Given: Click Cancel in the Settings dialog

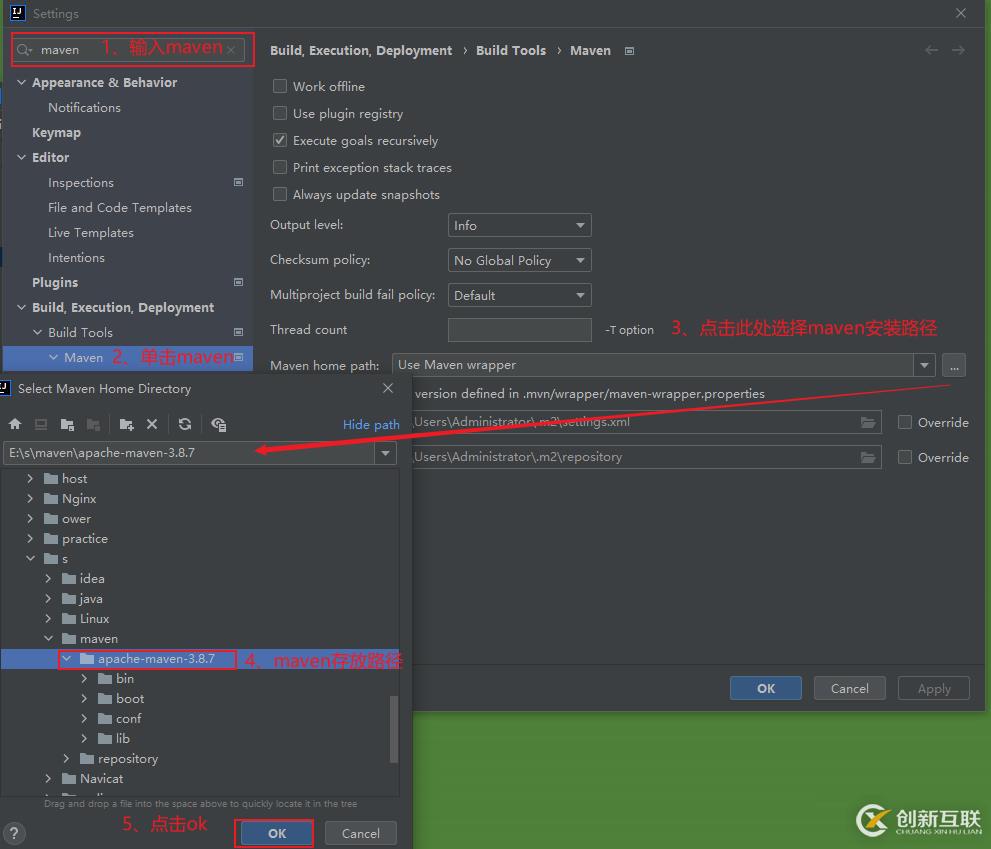Looking at the screenshot, I should (849, 688).
